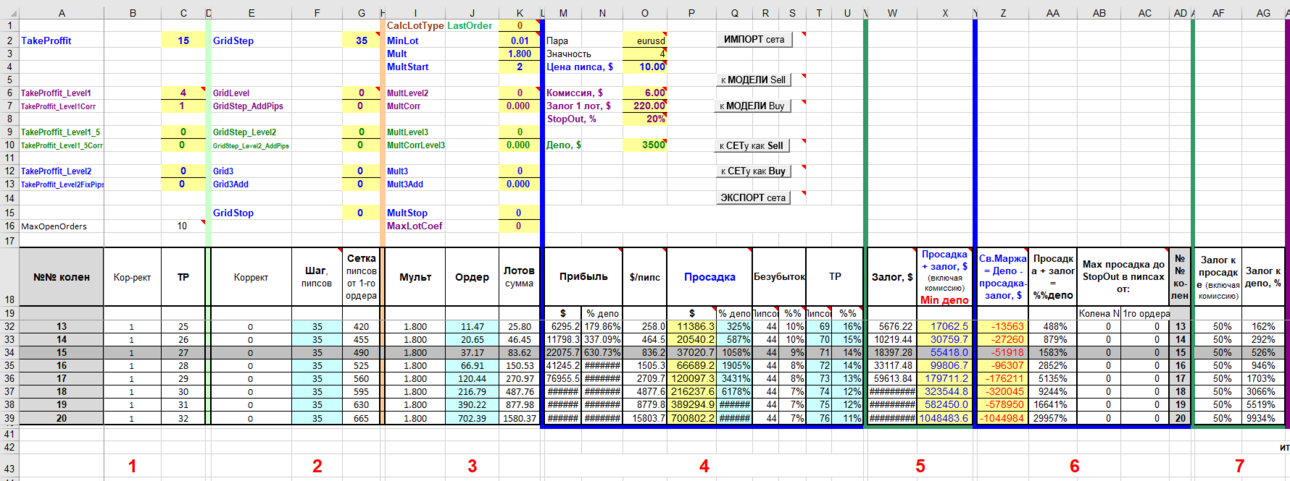Click the % депо value 179.86%
This screenshot has width=1290, height=481.
(603, 326)
